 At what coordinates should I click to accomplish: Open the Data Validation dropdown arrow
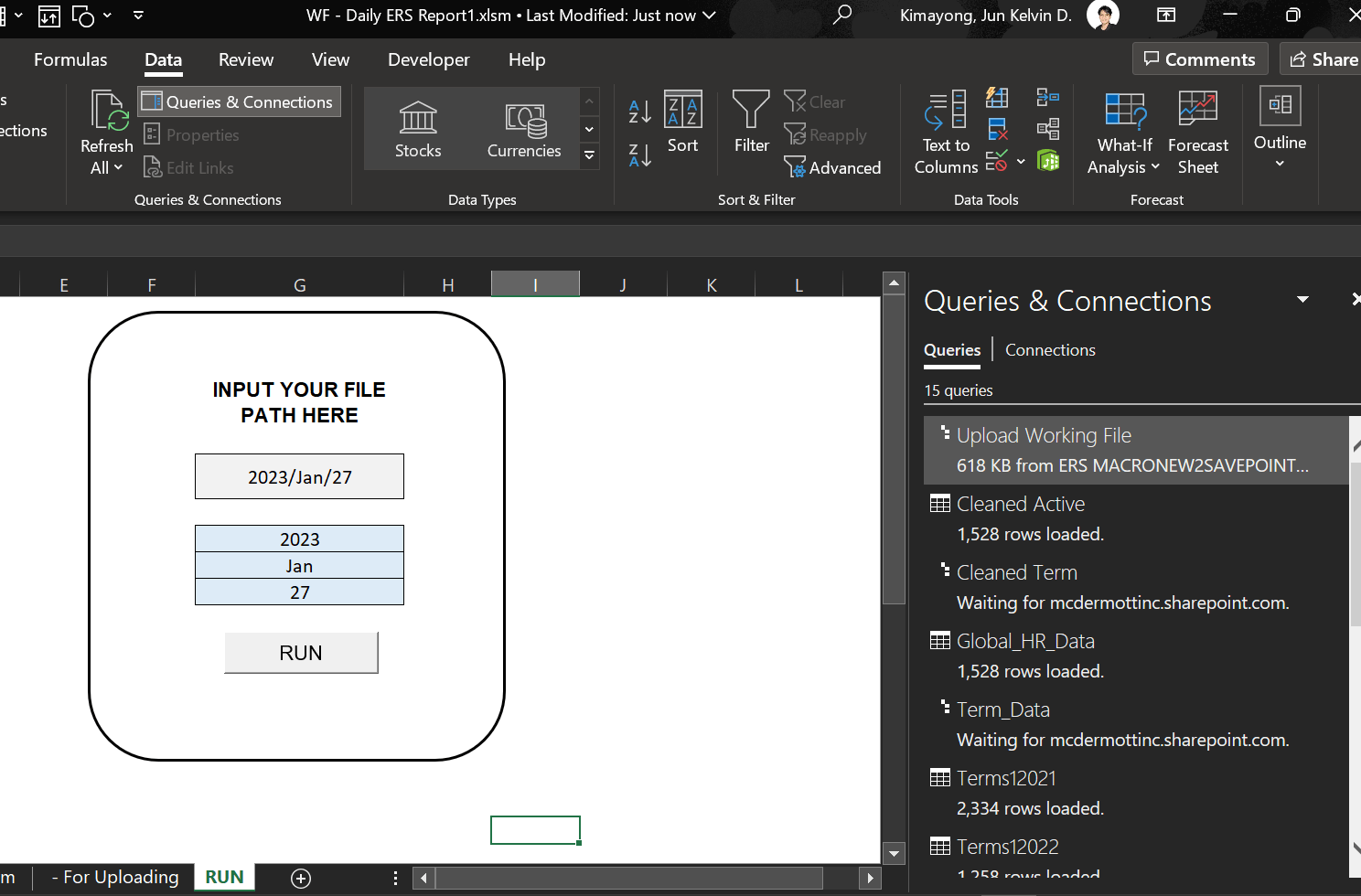point(1021,162)
